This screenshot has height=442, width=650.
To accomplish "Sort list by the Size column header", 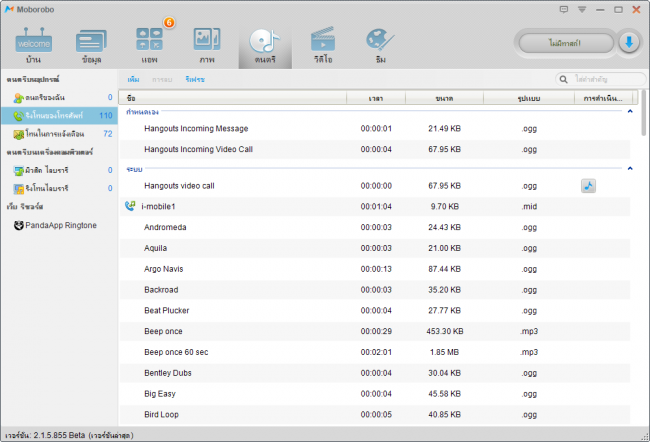I will [x=444, y=98].
